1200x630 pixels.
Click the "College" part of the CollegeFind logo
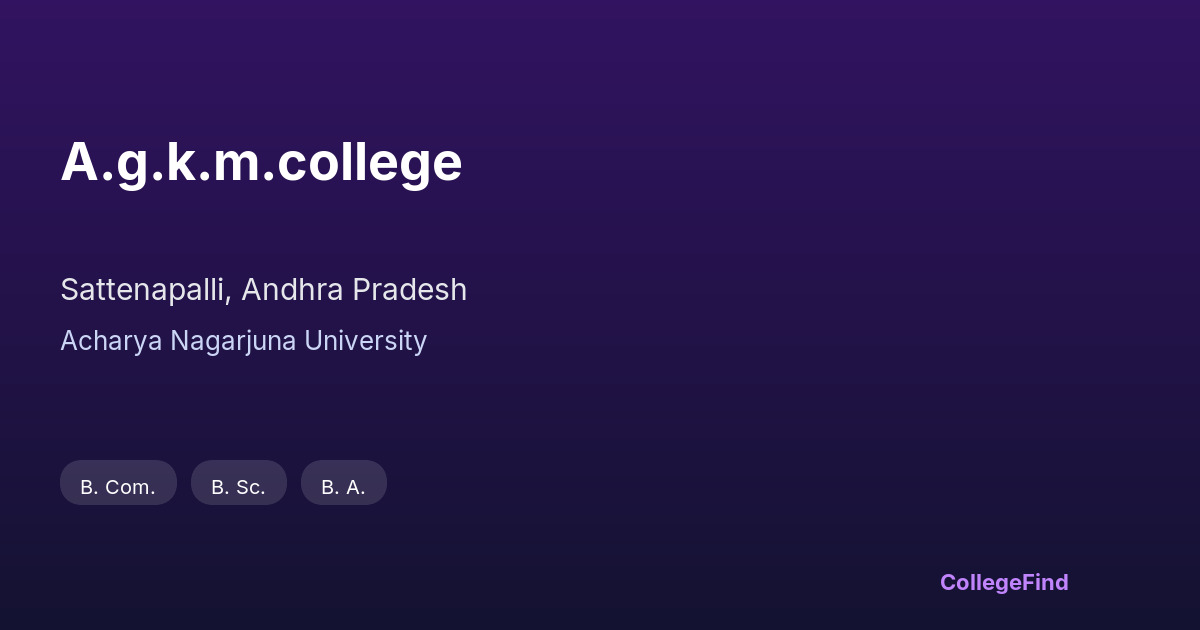tap(980, 582)
